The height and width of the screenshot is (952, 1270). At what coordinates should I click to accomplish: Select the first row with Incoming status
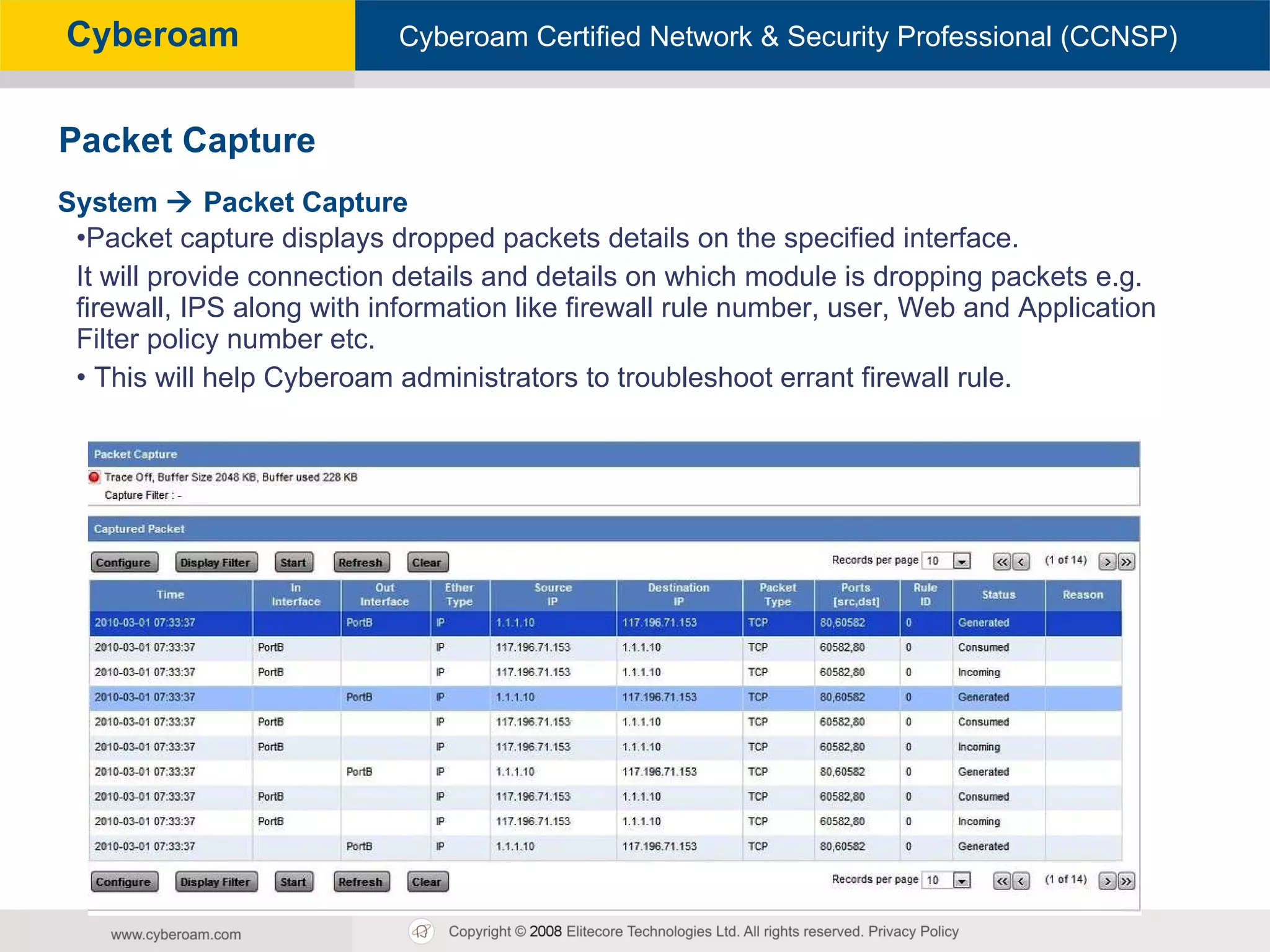605,672
